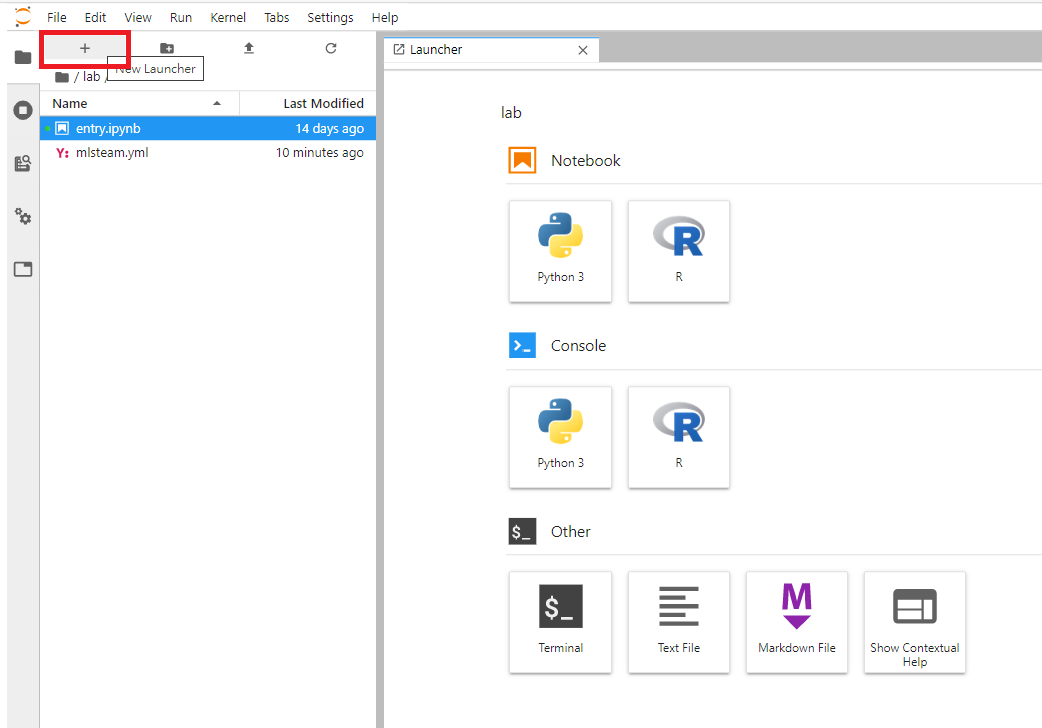Open the File menu

[56, 17]
